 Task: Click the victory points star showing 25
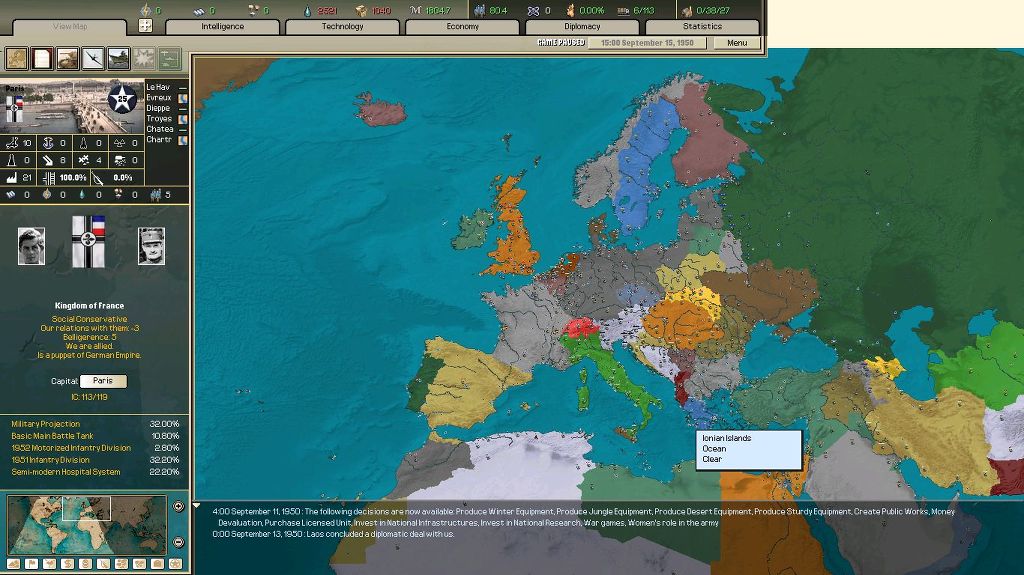(122, 99)
